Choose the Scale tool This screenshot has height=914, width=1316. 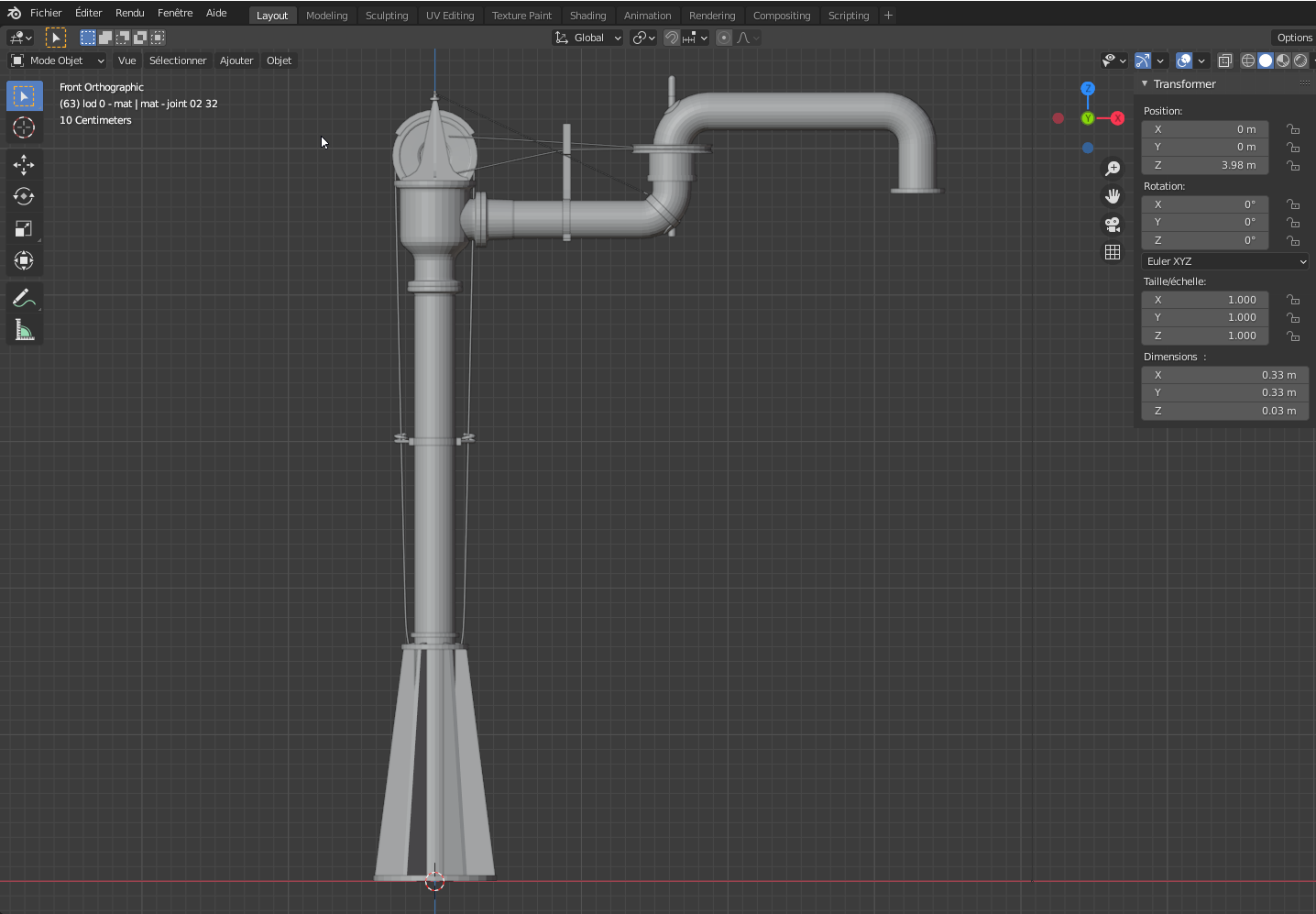(24, 228)
